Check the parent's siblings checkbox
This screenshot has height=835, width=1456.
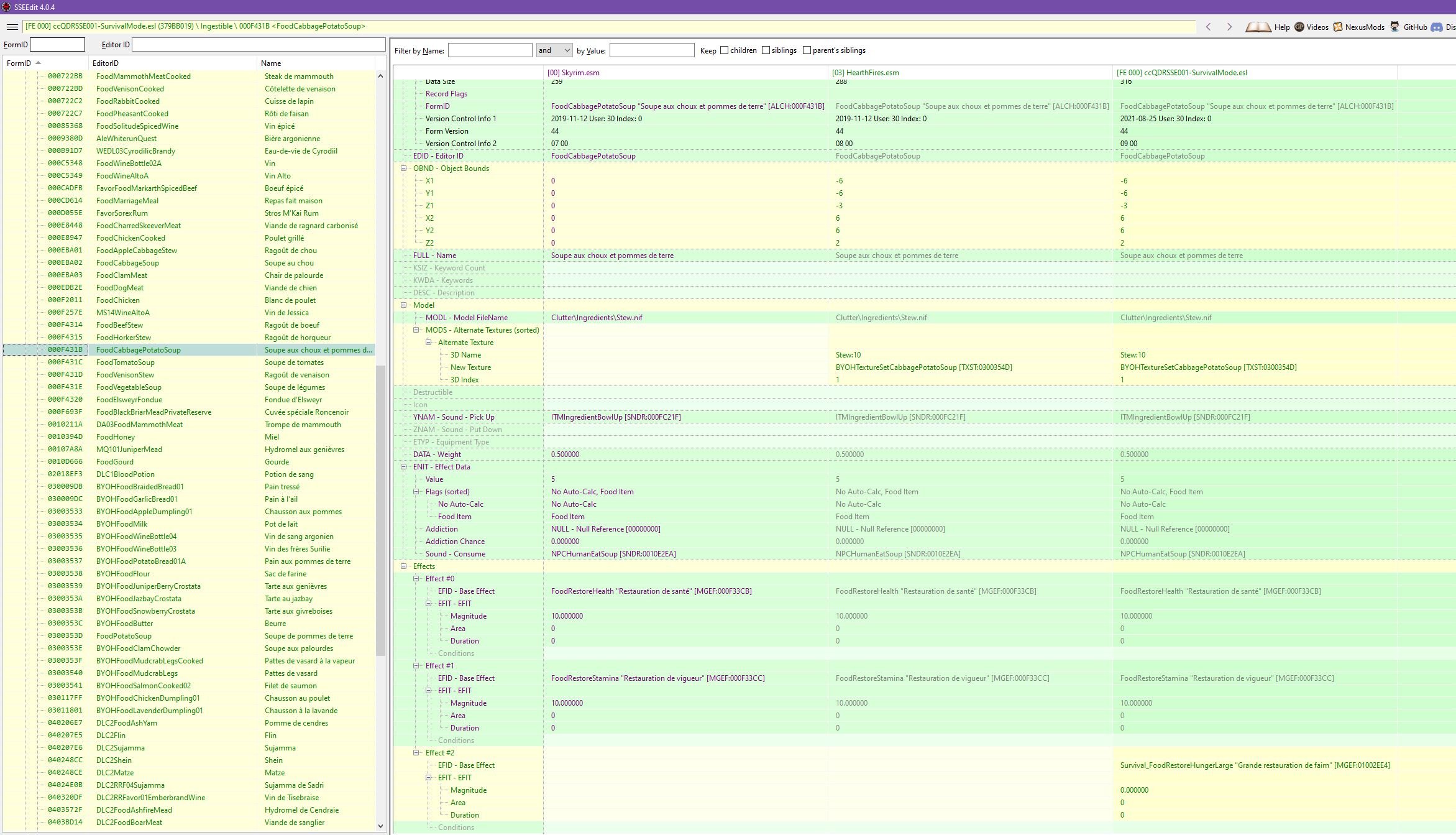807,50
